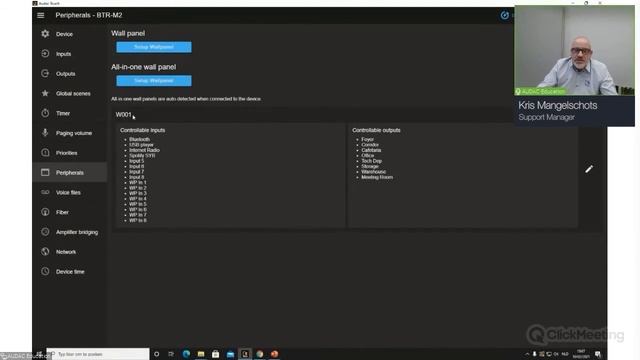Open the Paging volume menu entry
640x360 pixels.
pos(74,133)
